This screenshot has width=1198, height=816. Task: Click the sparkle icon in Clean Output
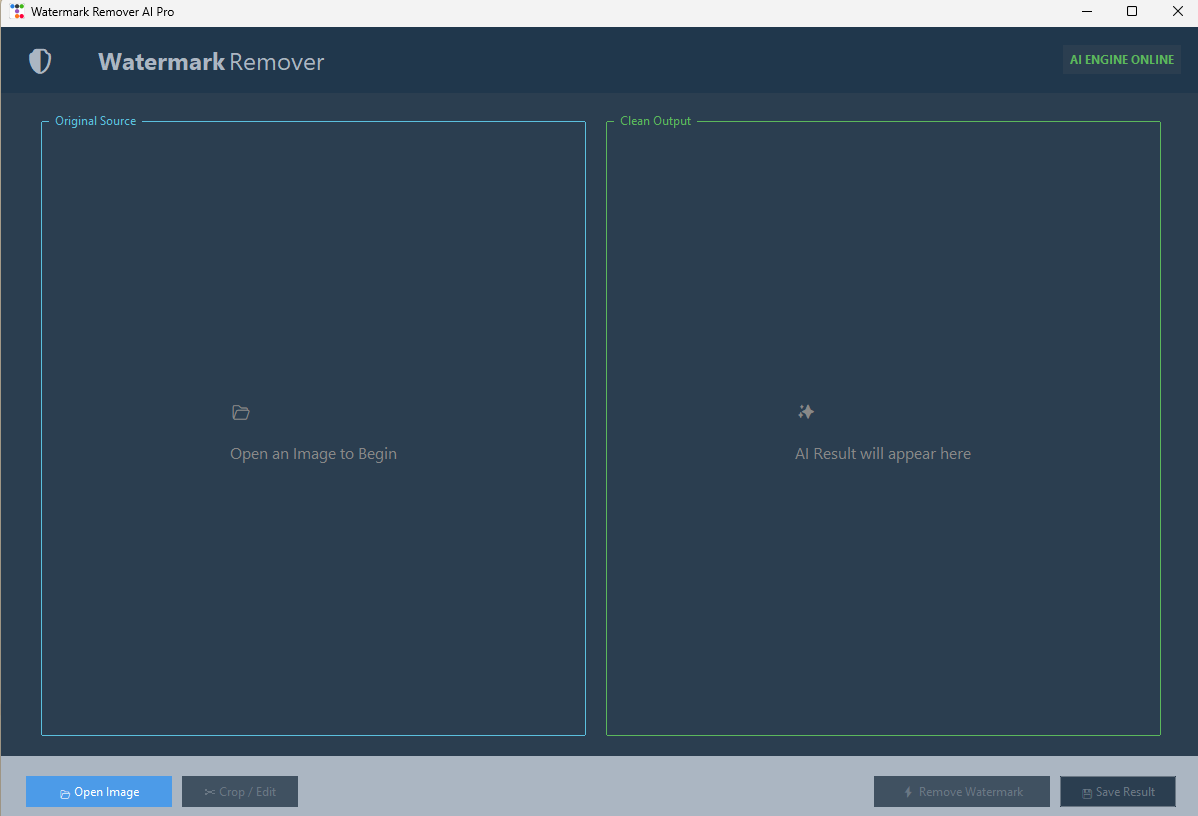point(806,412)
